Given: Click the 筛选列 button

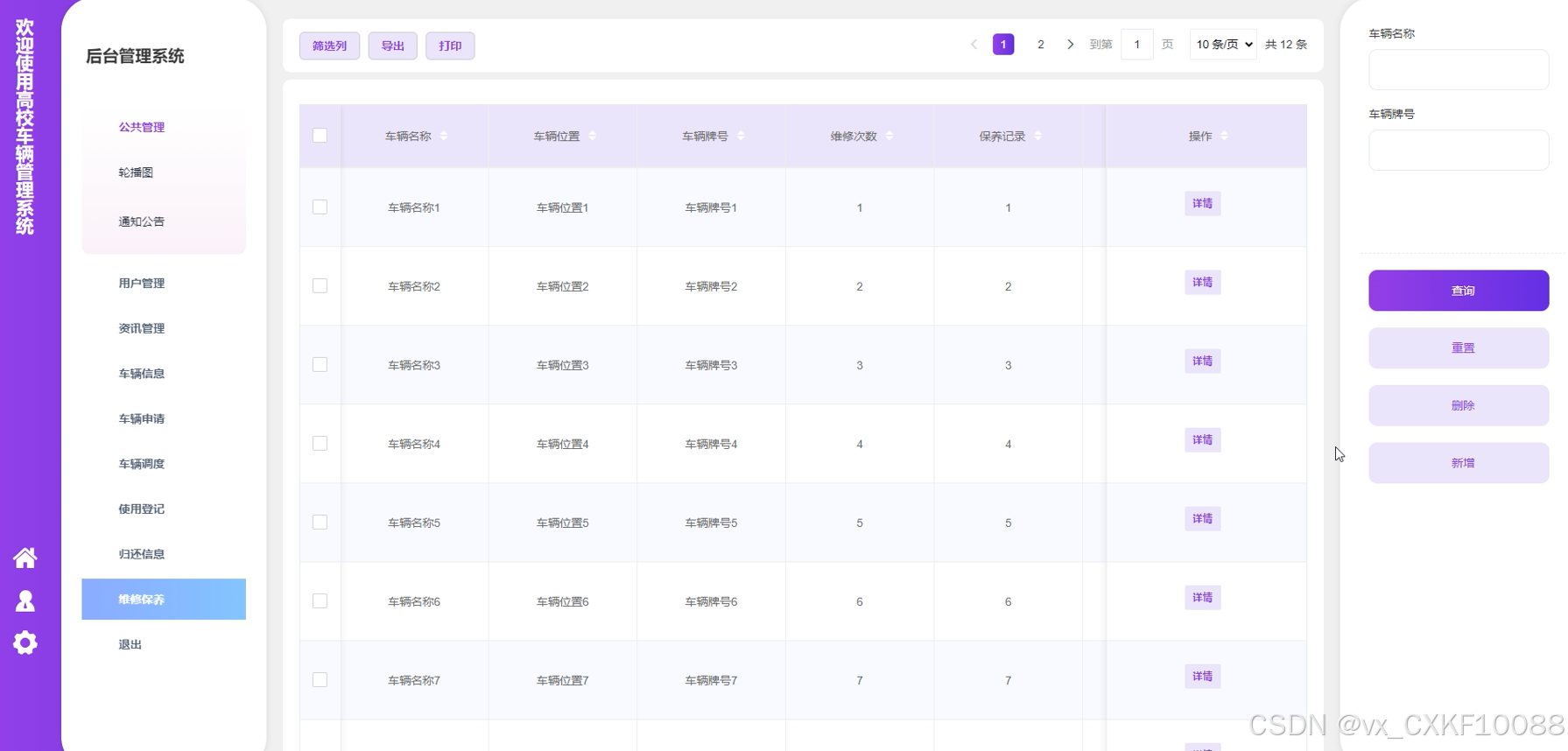Looking at the screenshot, I should pyautogui.click(x=330, y=46).
